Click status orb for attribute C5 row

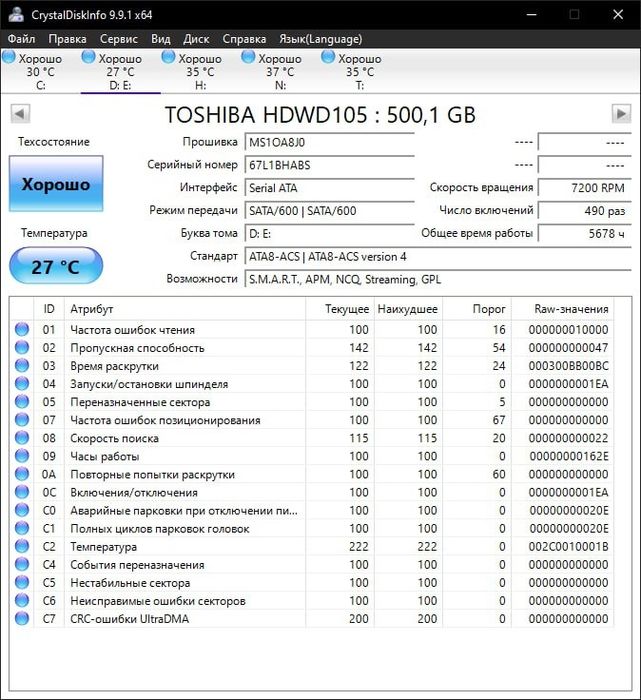point(22,583)
